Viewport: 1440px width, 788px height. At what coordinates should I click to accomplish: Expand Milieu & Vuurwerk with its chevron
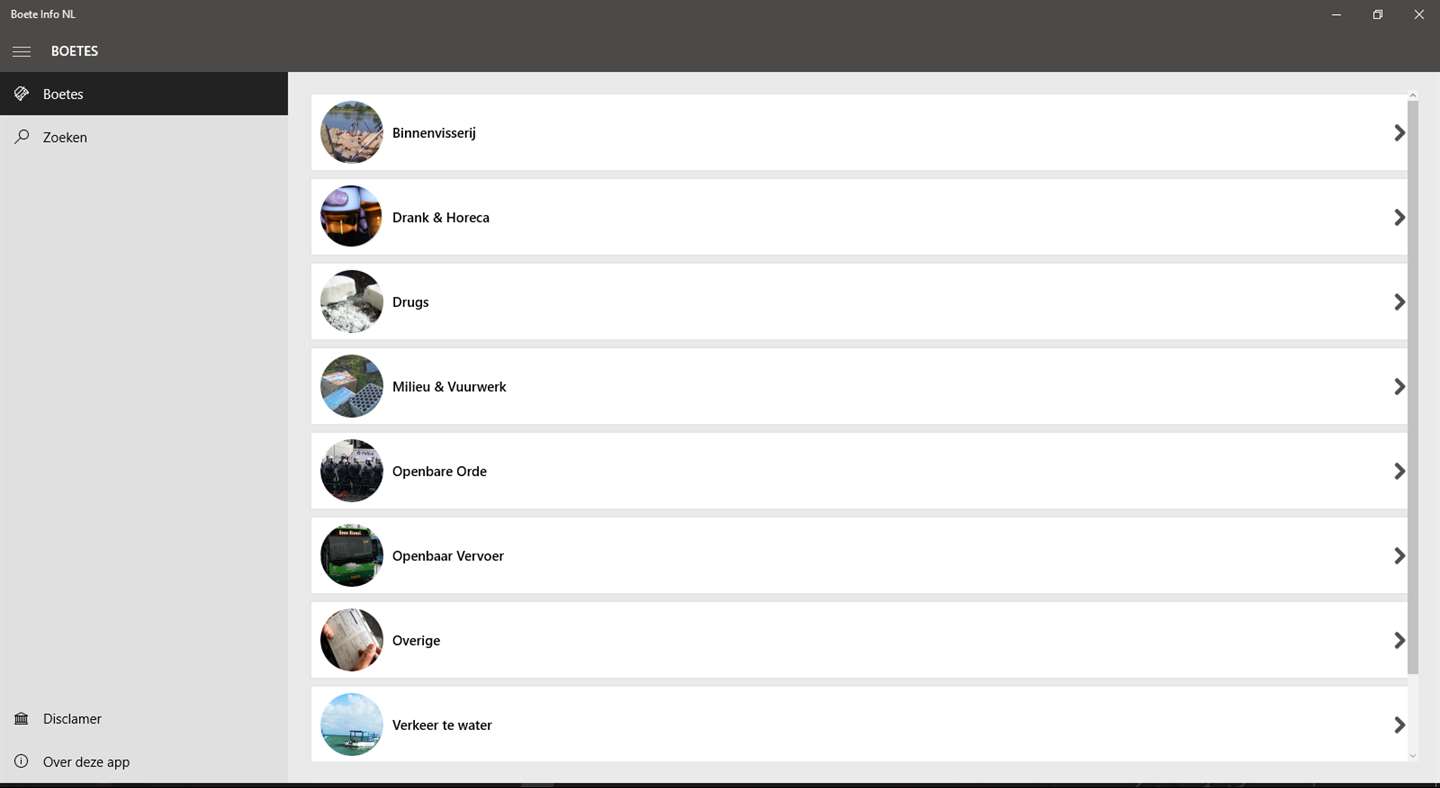[1399, 387]
